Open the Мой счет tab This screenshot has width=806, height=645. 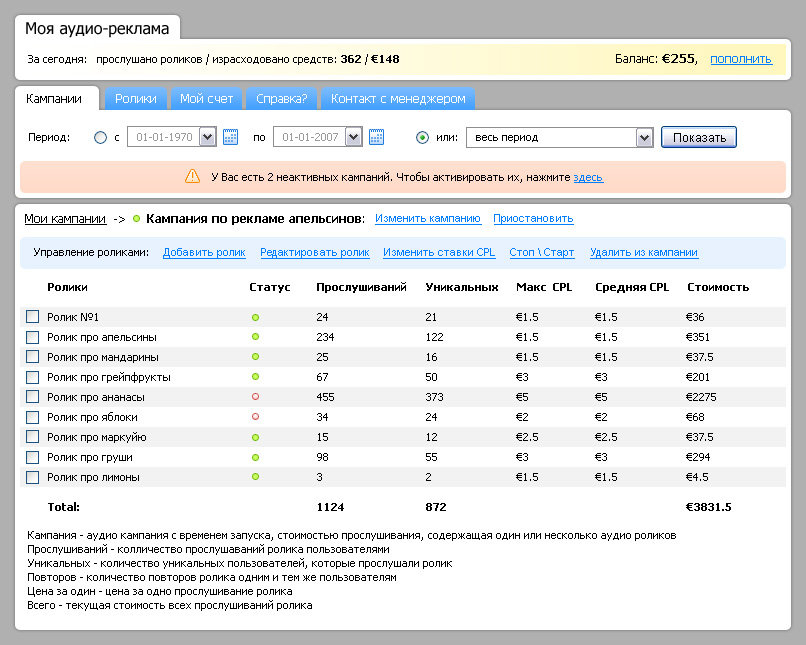point(206,99)
